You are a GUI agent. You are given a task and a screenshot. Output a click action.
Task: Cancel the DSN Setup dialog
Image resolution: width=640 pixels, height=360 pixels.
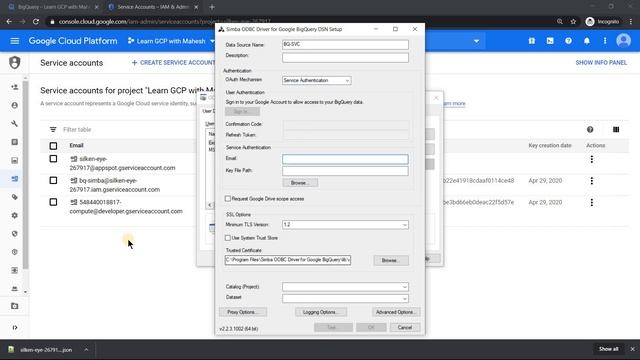pyautogui.click(x=404, y=327)
